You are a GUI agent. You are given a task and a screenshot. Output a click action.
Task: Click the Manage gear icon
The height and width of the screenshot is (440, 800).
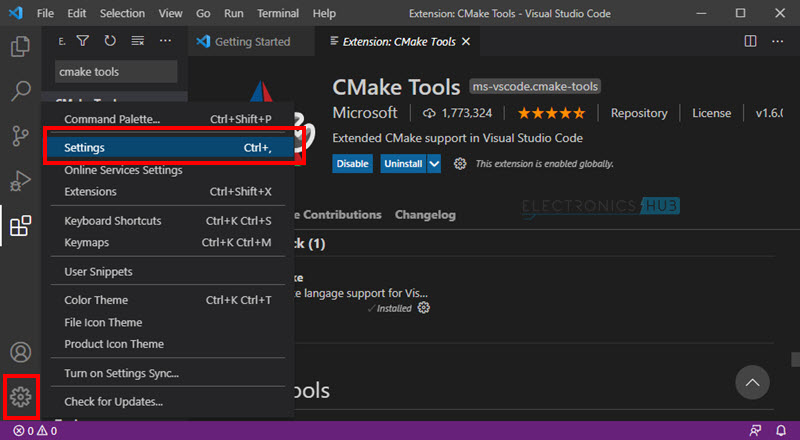20,397
